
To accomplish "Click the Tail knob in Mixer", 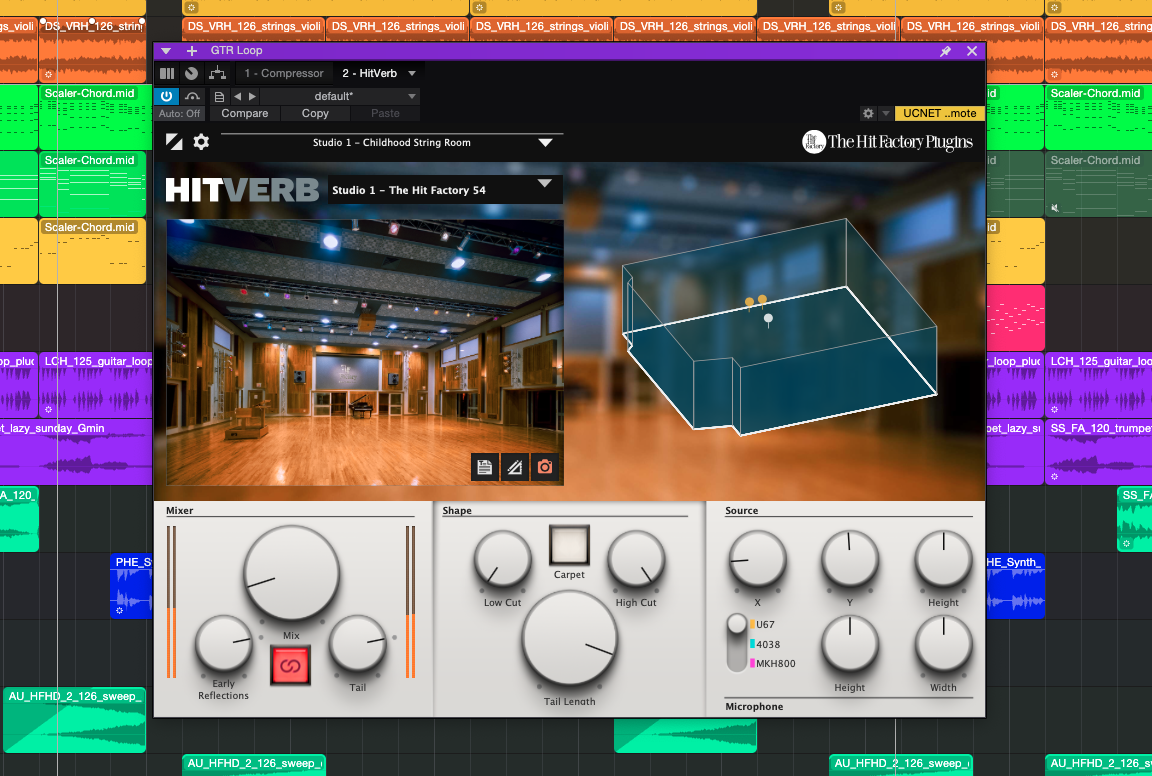I will [x=357, y=644].
